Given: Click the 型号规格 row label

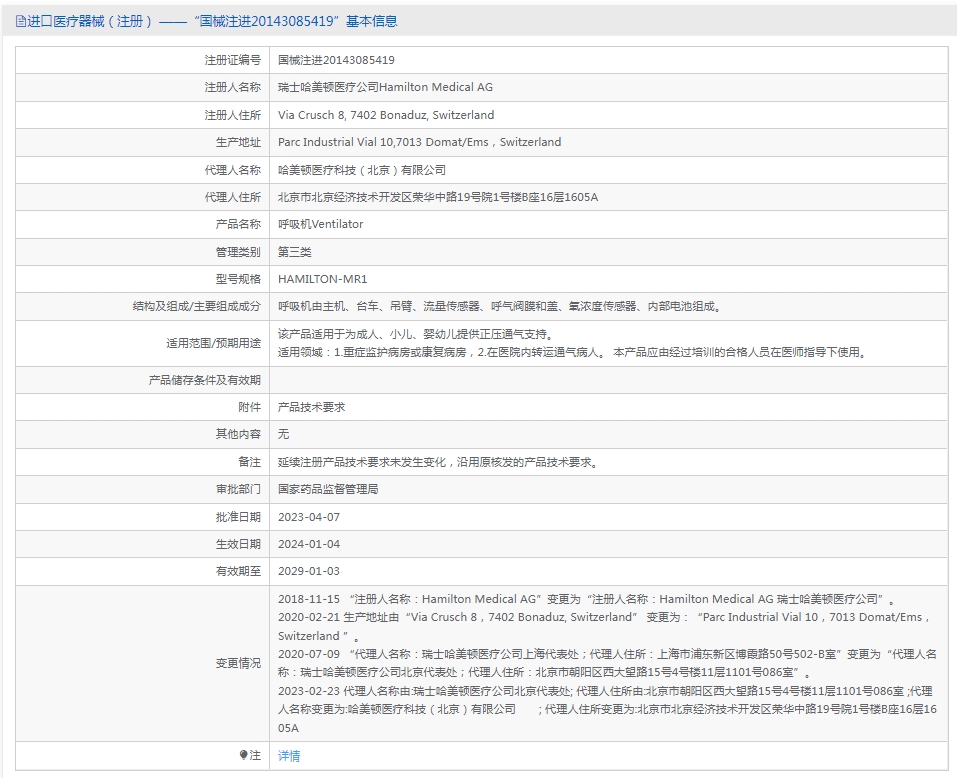Looking at the screenshot, I should coord(238,279).
